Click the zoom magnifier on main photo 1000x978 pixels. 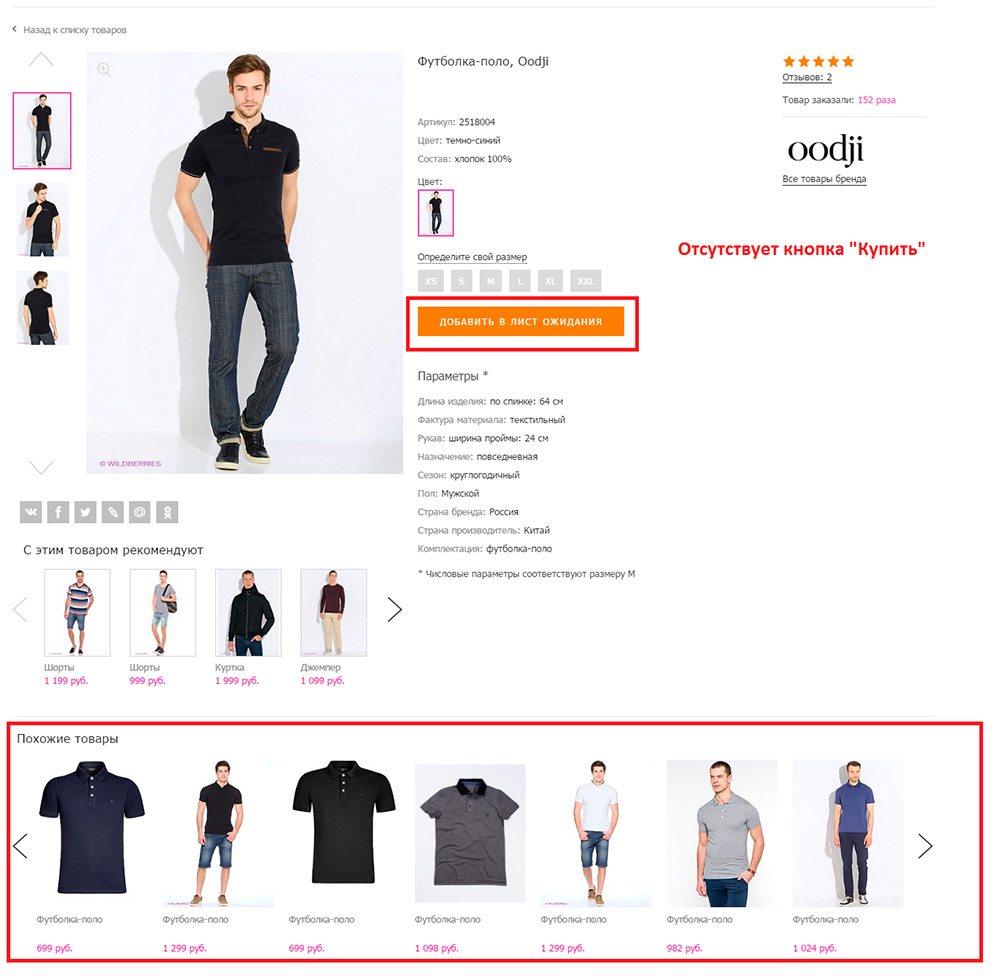(105, 69)
